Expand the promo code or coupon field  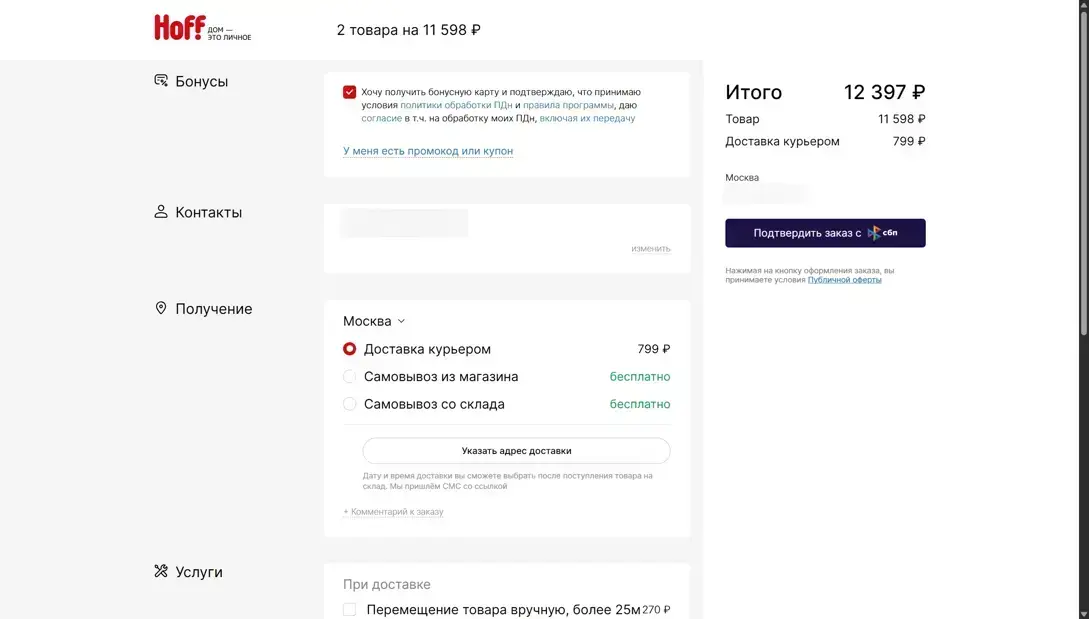428,151
